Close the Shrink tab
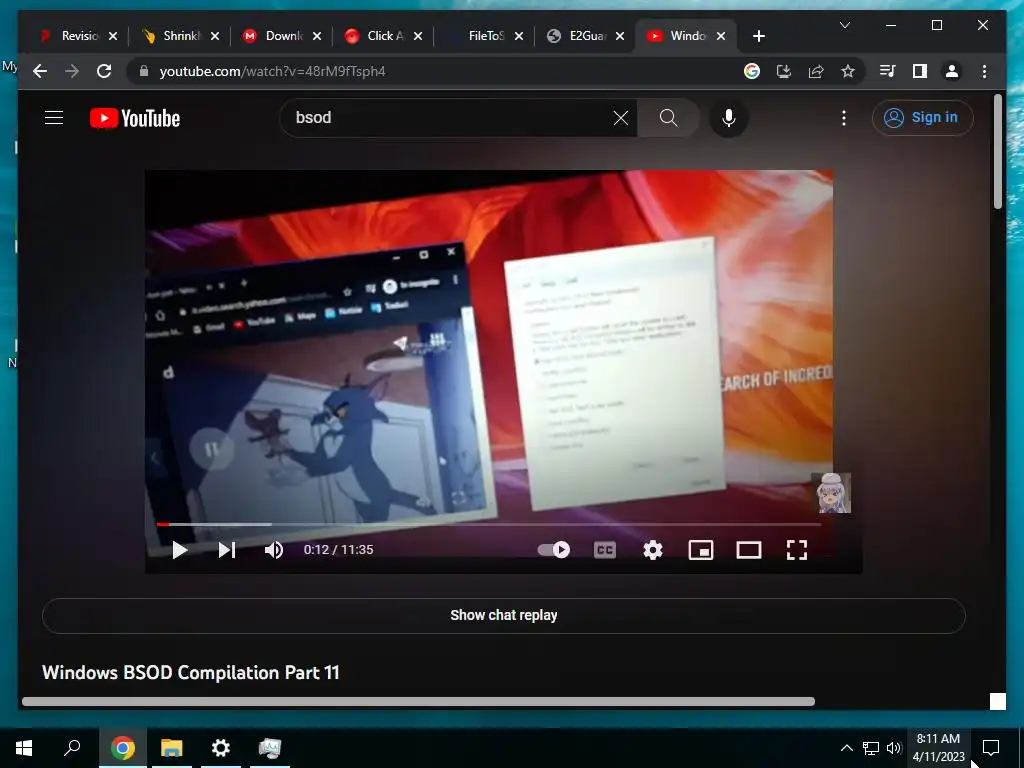 point(215,36)
